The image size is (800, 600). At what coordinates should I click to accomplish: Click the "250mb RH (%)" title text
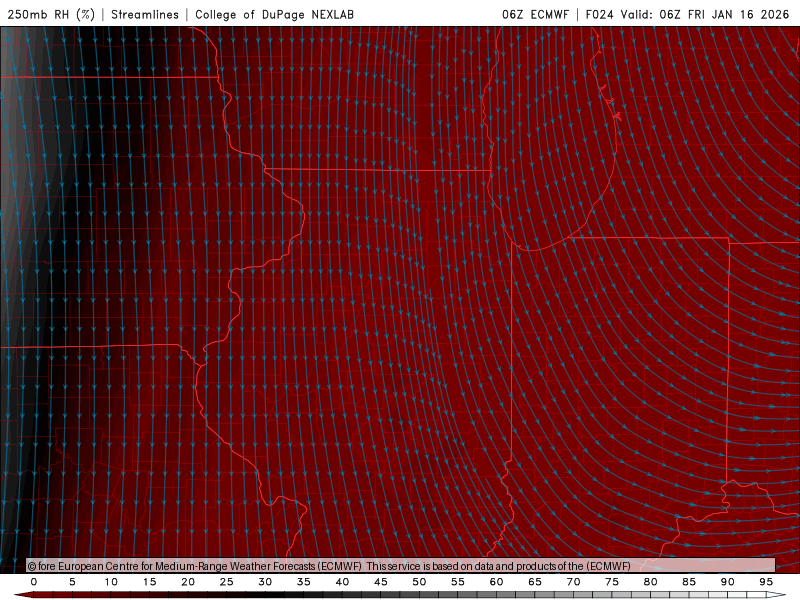[51, 14]
